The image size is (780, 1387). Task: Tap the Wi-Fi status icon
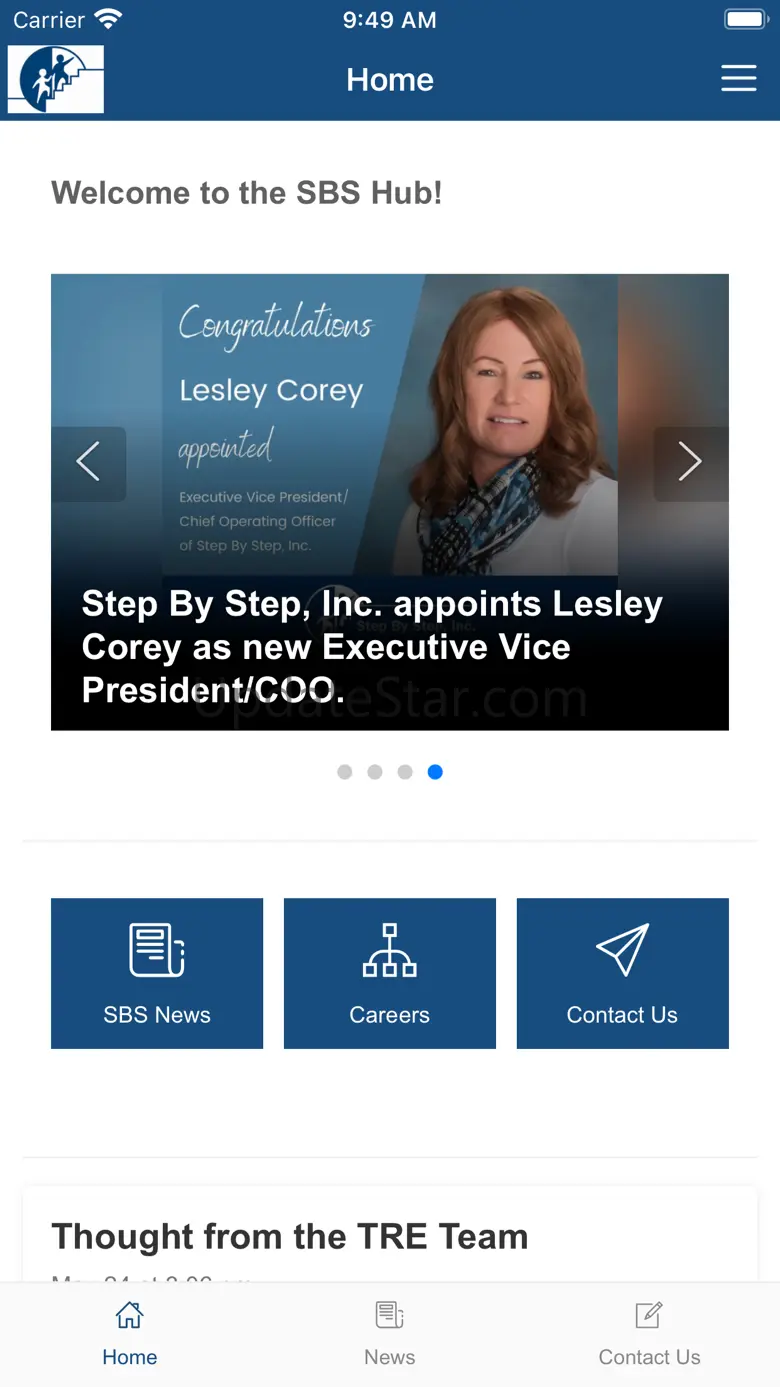(108, 20)
